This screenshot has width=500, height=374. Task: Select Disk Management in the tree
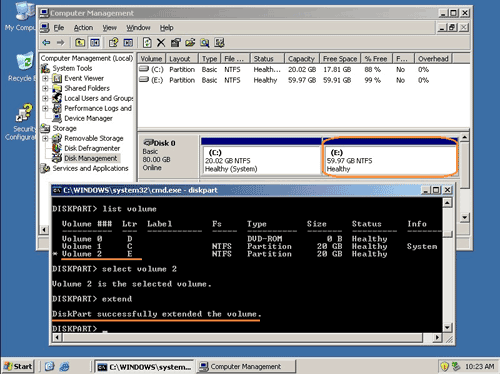(91, 158)
